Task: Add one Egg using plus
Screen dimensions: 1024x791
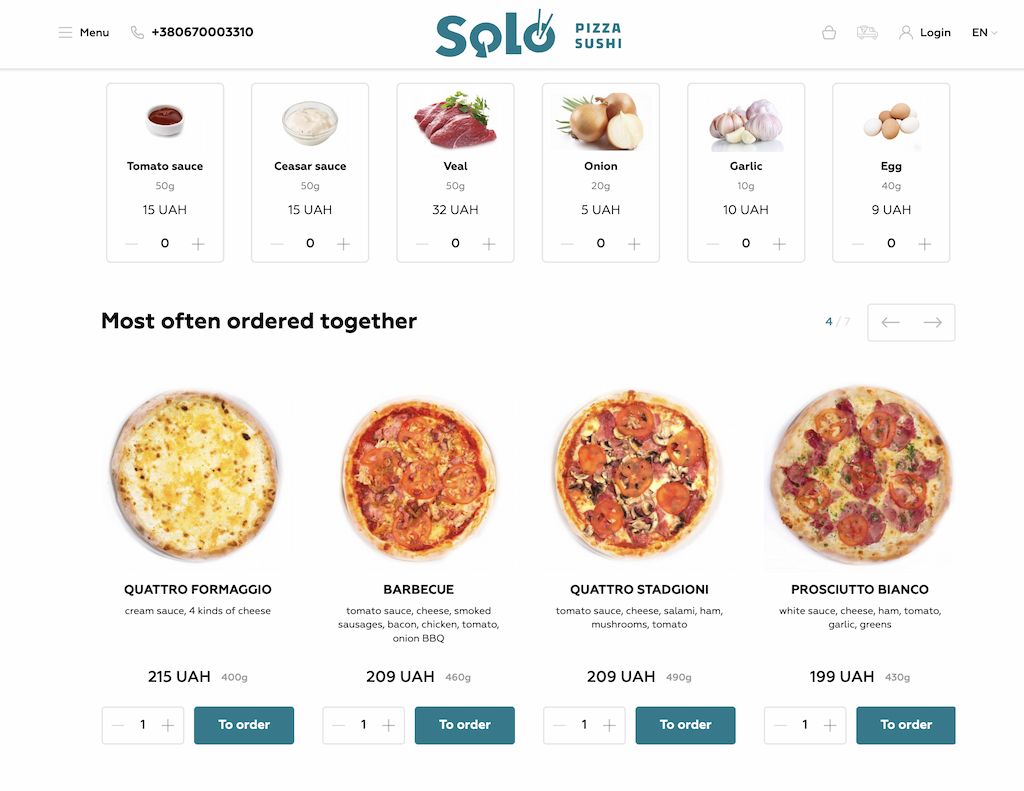Action: coord(924,244)
